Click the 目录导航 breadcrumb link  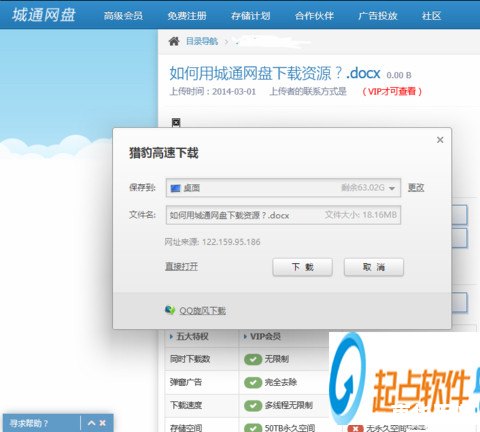(x=202, y=41)
